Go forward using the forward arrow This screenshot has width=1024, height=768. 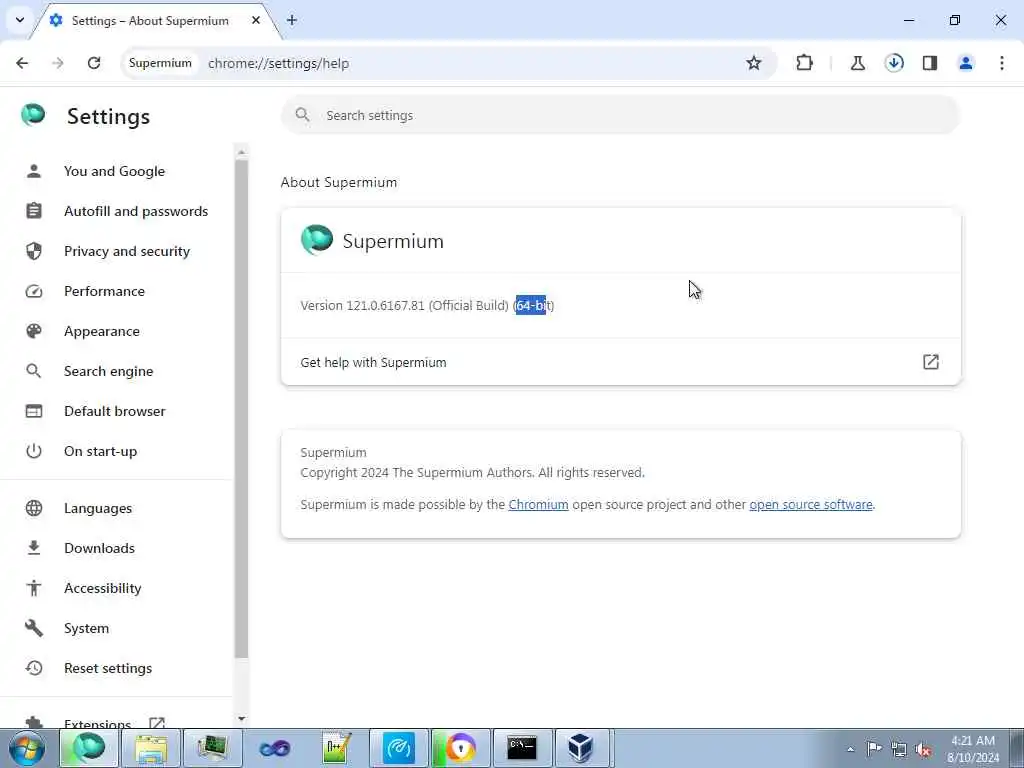[x=58, y=63]
